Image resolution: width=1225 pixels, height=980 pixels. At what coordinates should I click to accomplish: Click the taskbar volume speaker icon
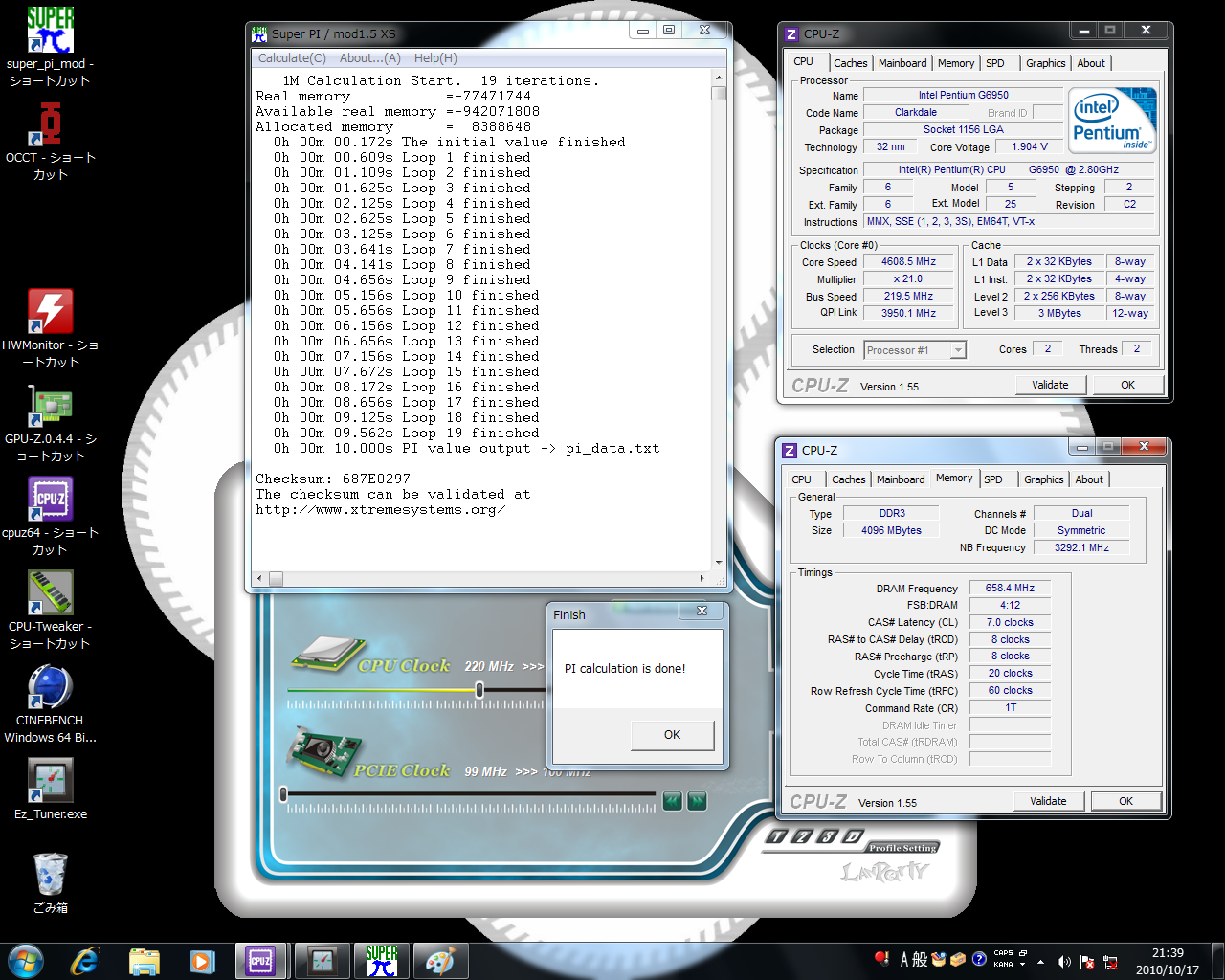pos(1063,961)
